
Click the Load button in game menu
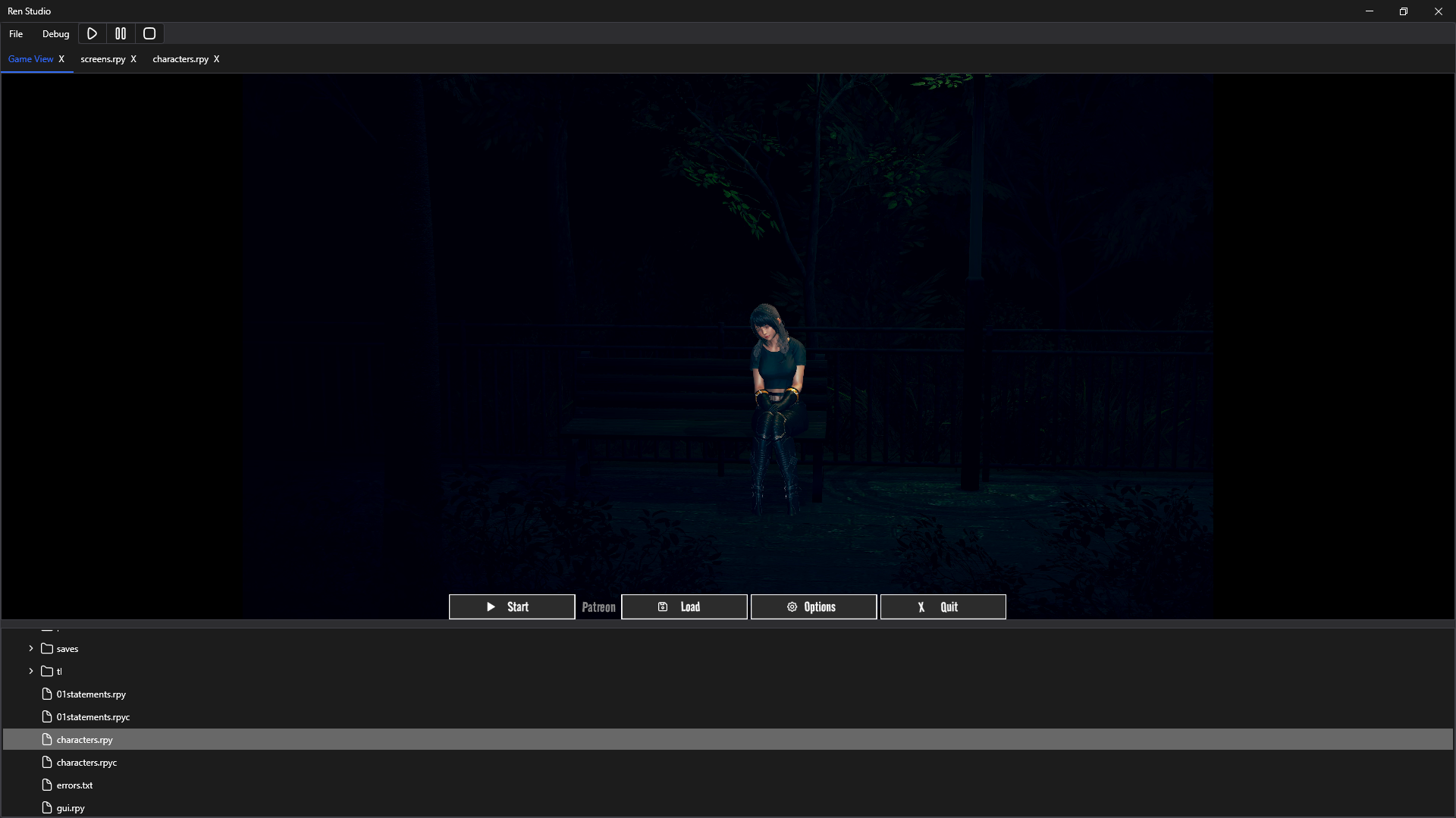[x=684, y=606]
